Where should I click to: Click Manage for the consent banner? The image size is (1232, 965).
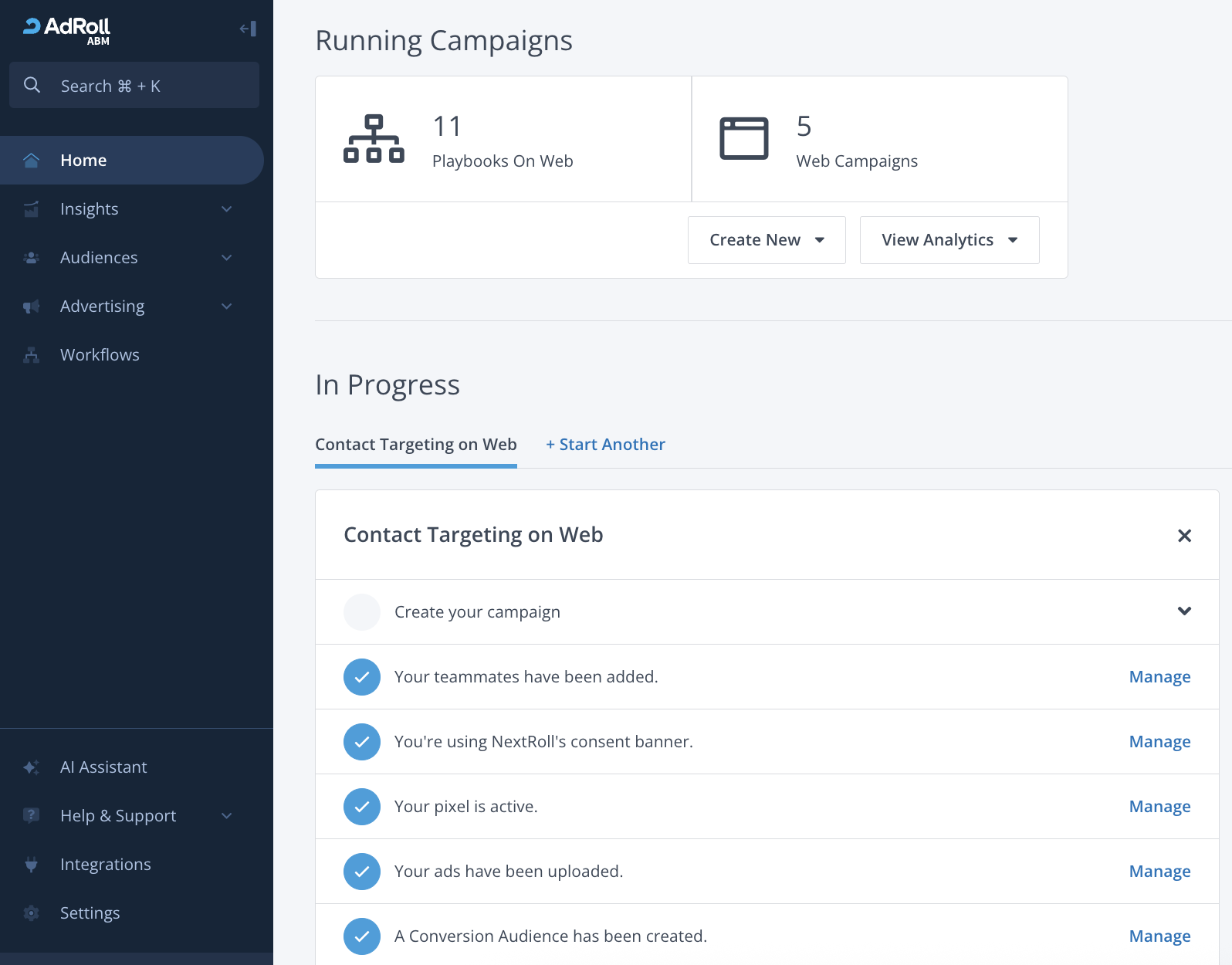tap(1159, 742)
